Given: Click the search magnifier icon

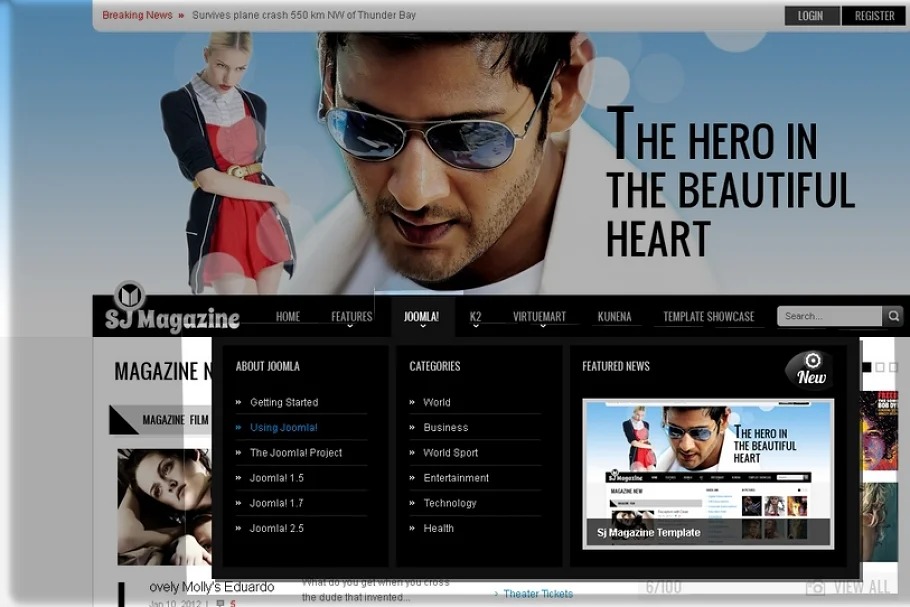Looking at the screenshot, I should (x=893, y=316).
